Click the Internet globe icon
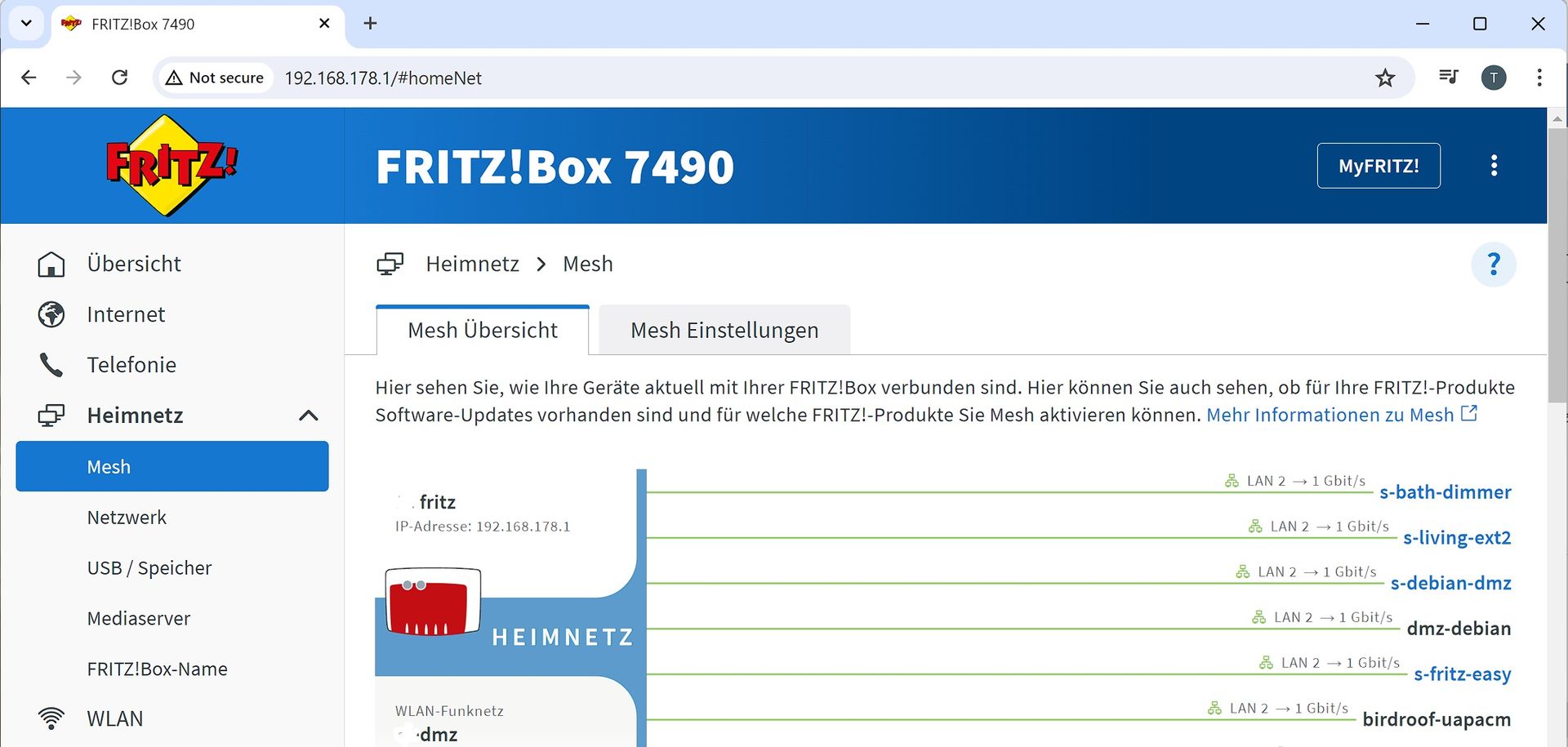Image resolution: width=1568 pixels, height=747 pixels. pyautogui.click(x=51, y=314)
